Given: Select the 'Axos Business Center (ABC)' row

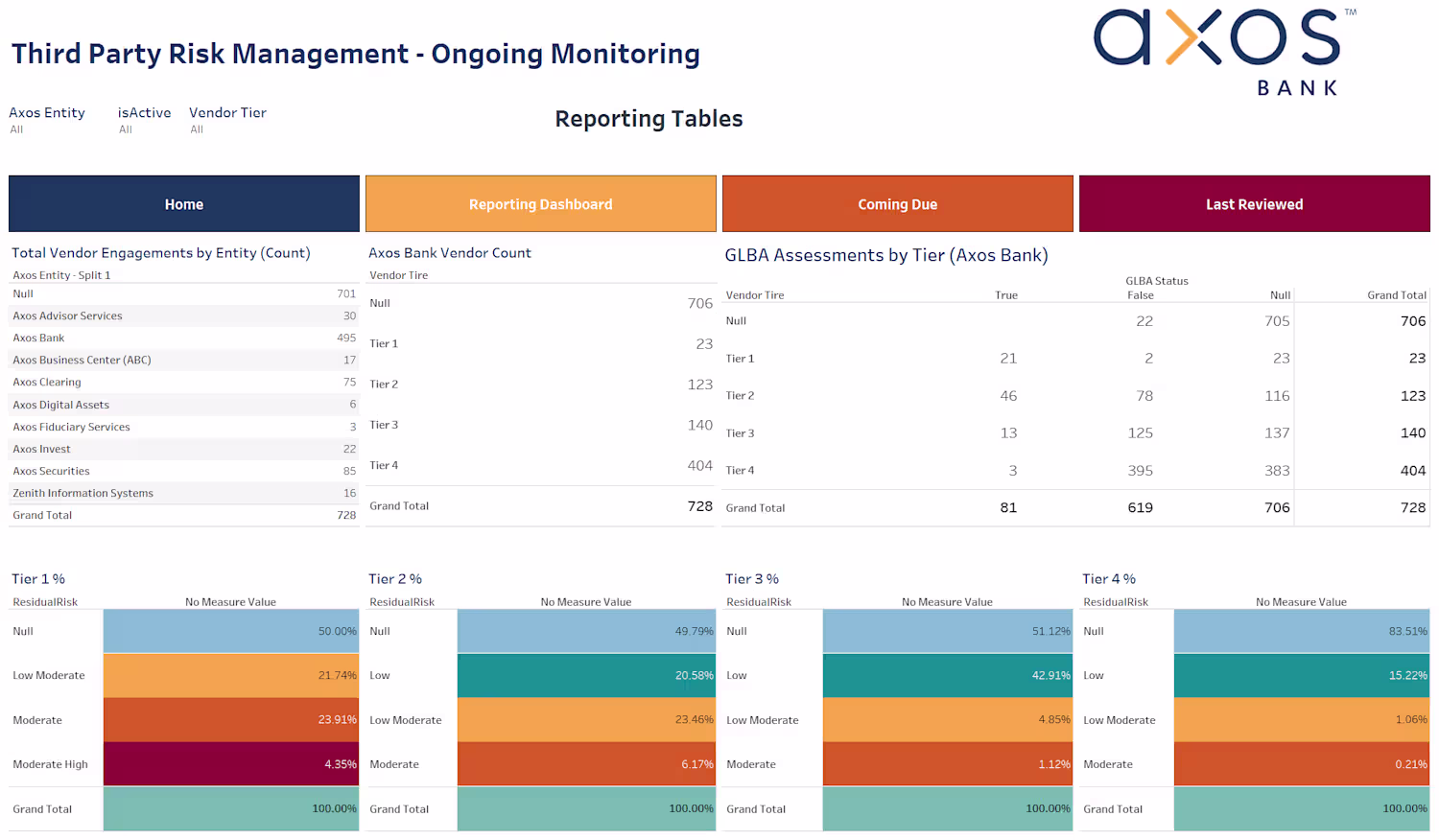Looking at the screenshot, I should click(184, 360).
